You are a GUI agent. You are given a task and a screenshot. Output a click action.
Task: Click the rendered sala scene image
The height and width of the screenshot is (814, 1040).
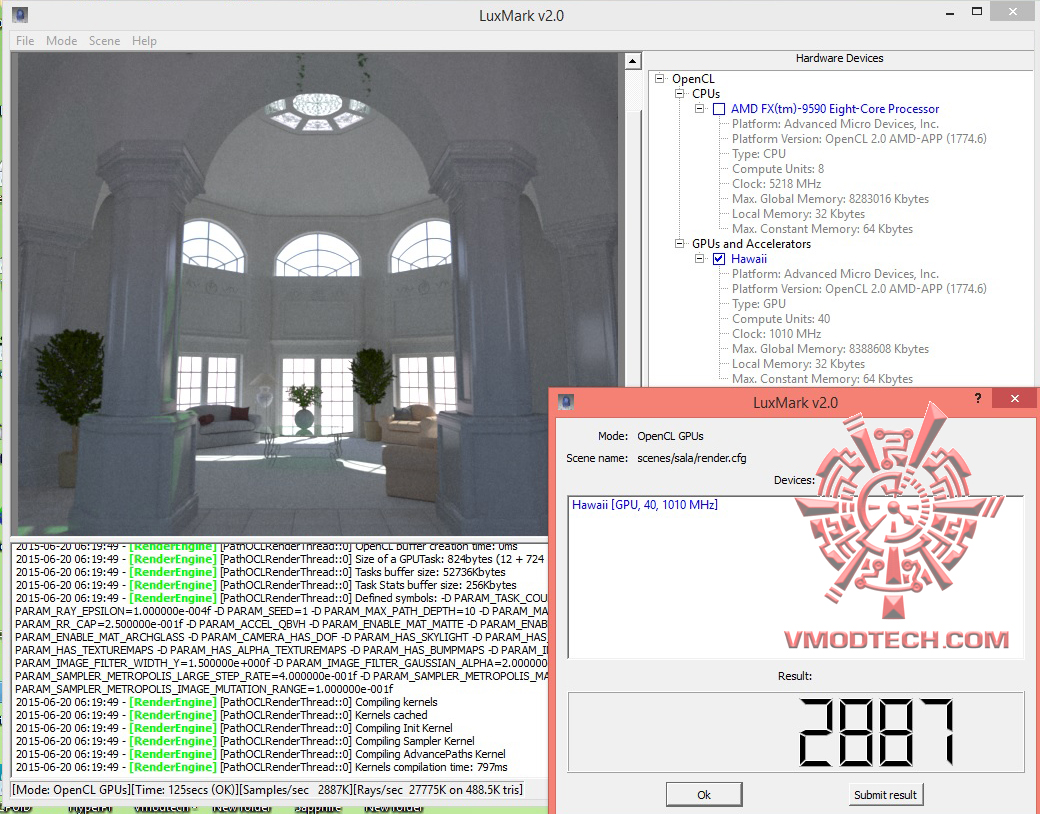pyautogui.click(x=318, y=293)
